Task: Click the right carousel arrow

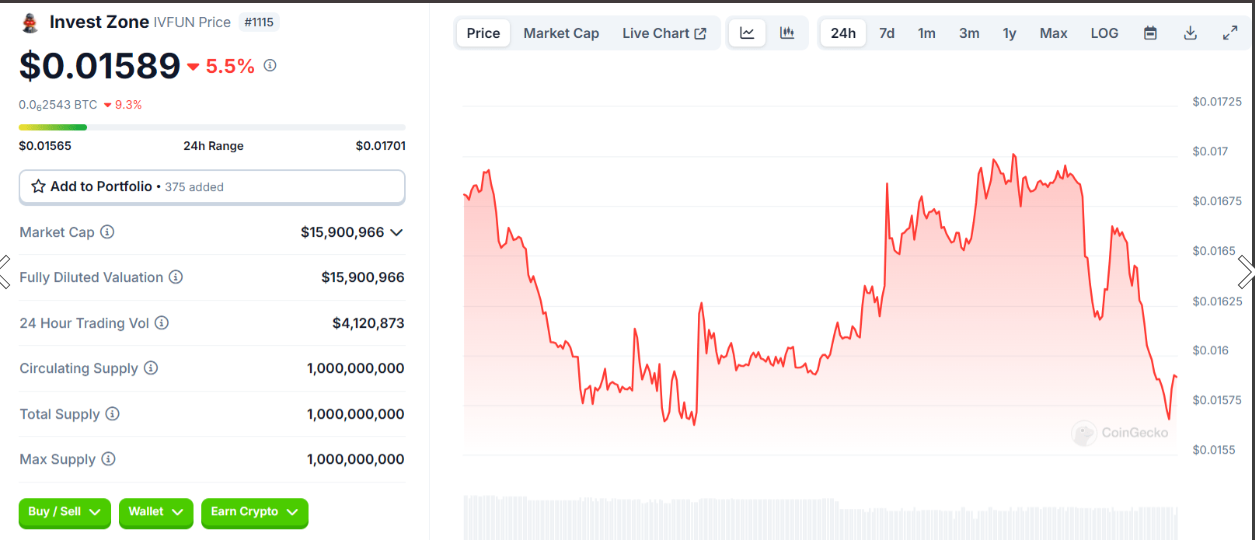Action: [1246, 271]
